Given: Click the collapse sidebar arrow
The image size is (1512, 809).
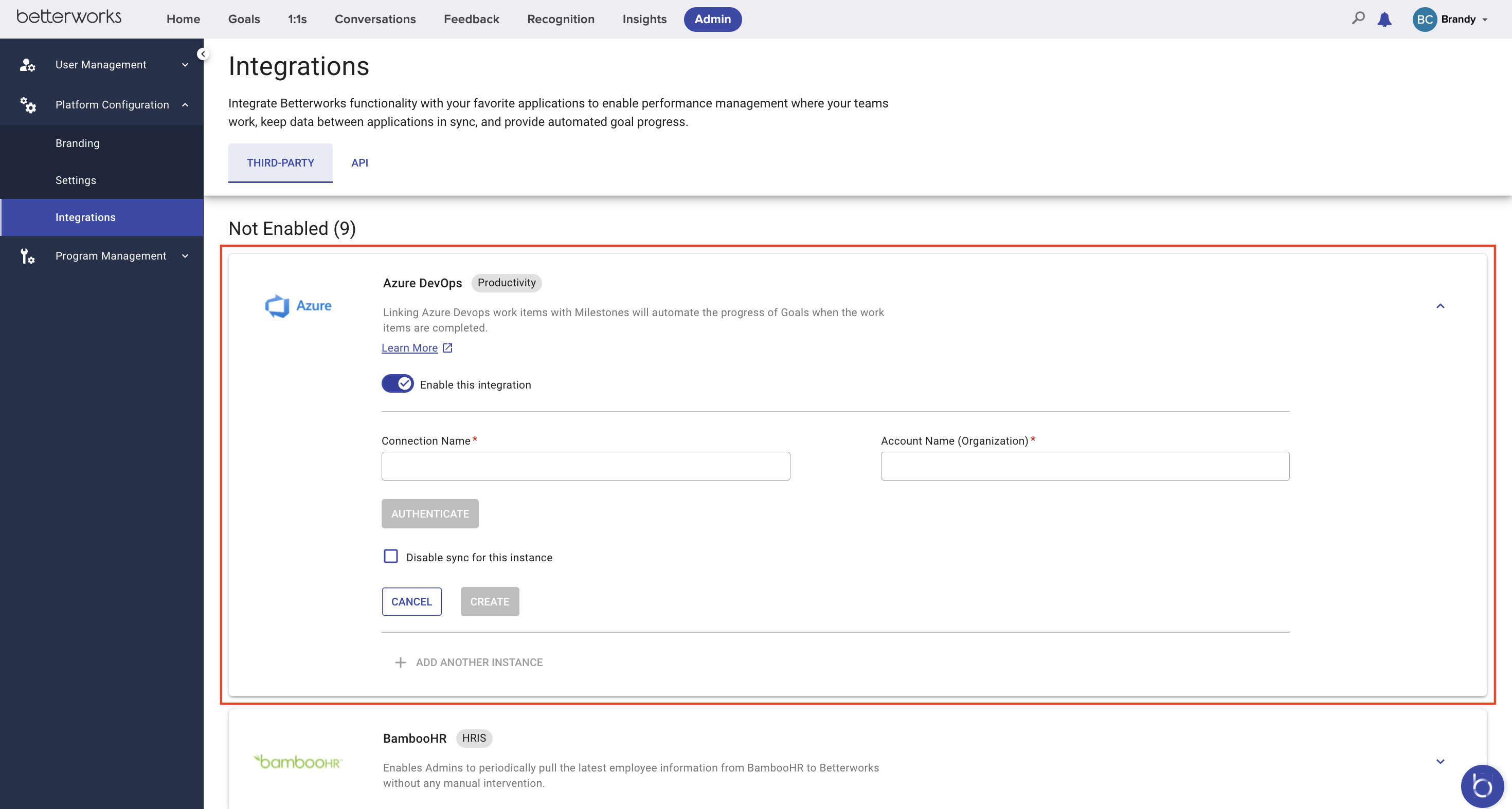Looking at the screenshot, I should [x=203, y=53].
